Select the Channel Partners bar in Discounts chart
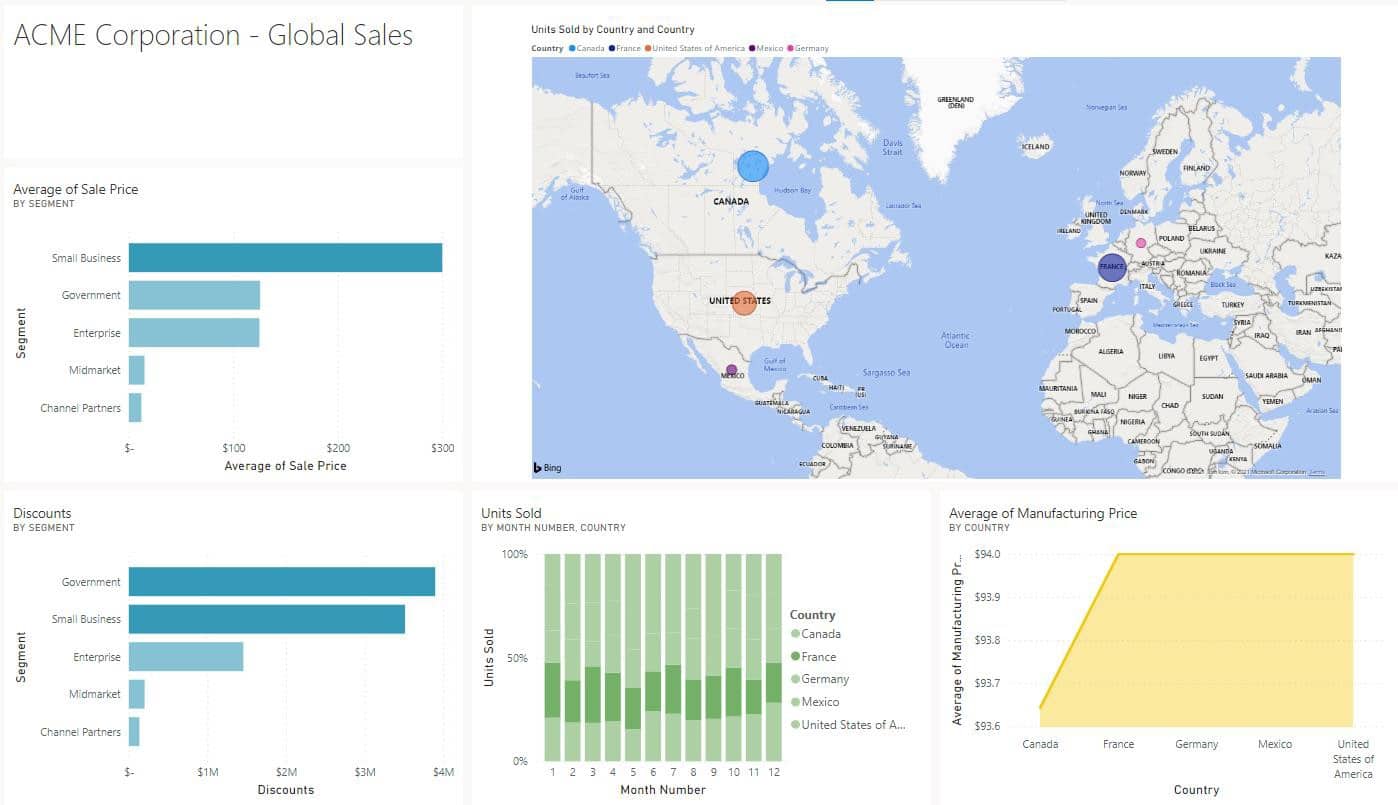 click(x=134, y=732)
